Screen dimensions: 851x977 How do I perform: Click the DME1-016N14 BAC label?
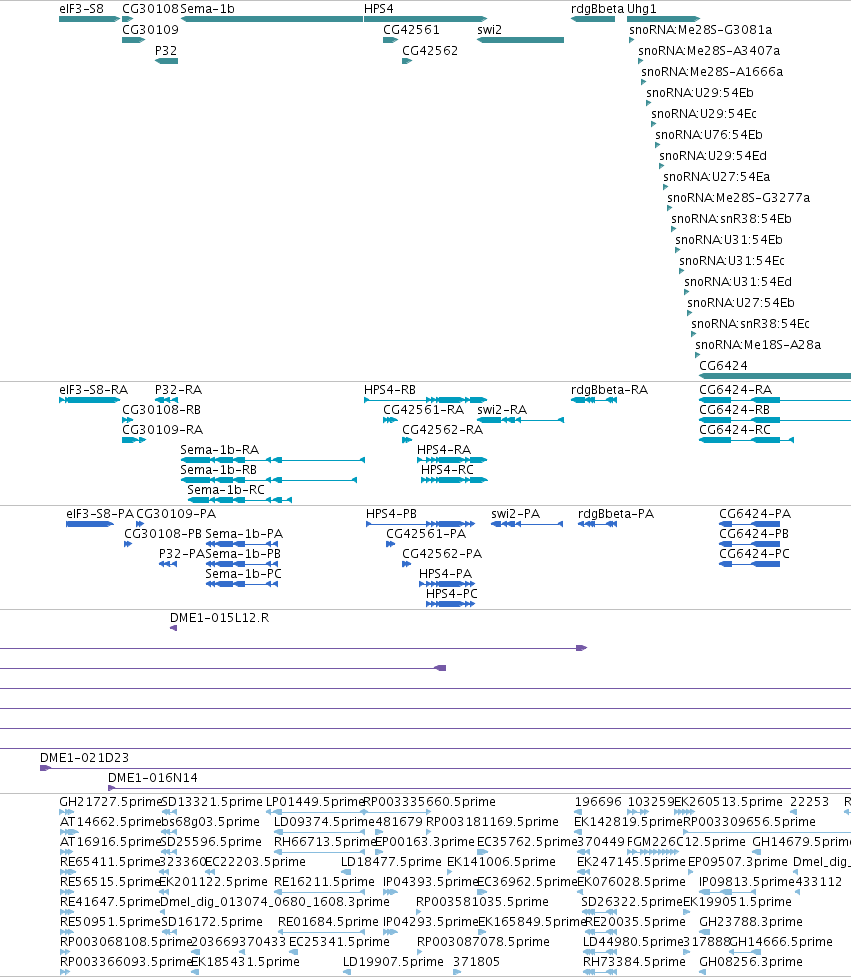point(153,778)
